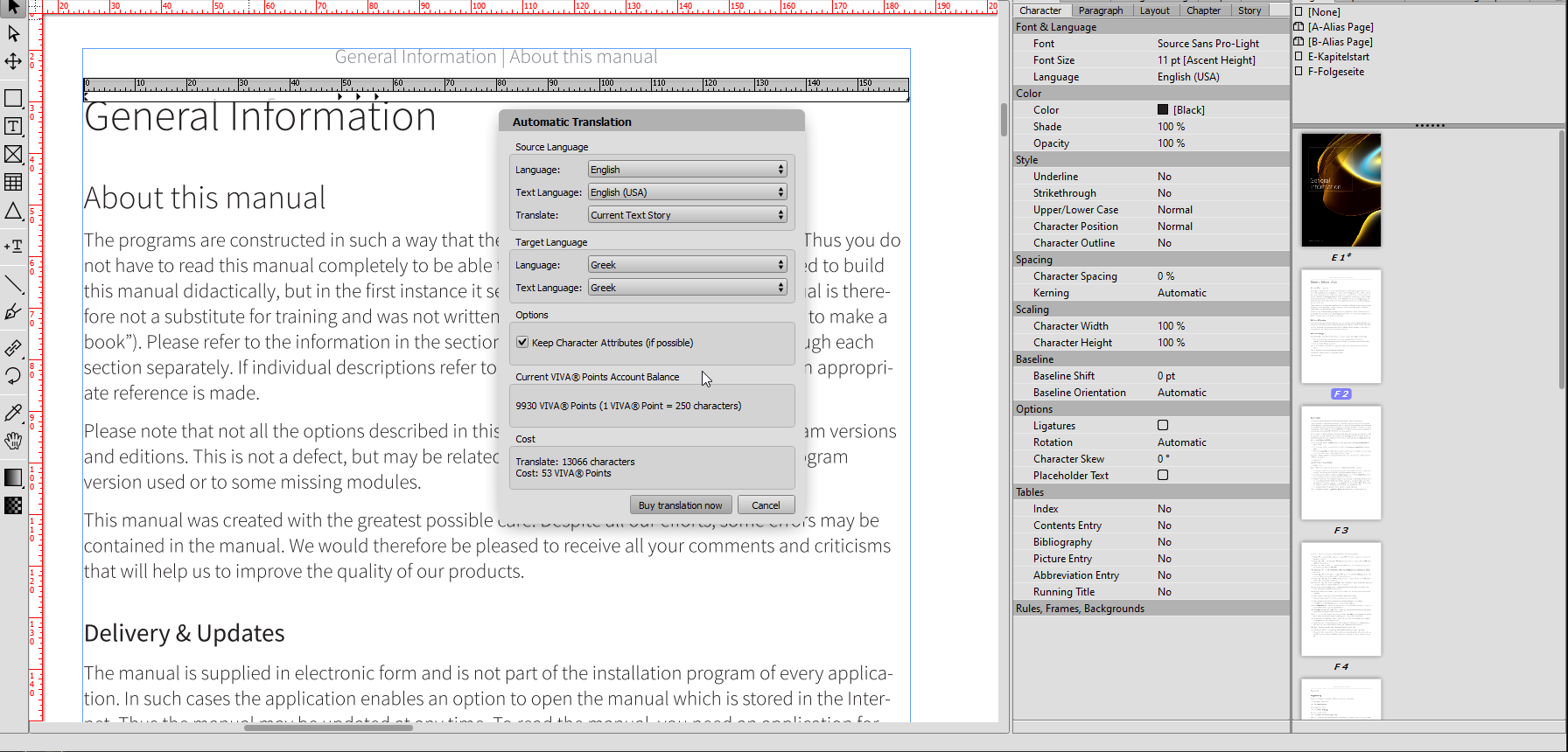Open the Target Language Greek dropdown

pyautogui.click(x=687, y=265)
